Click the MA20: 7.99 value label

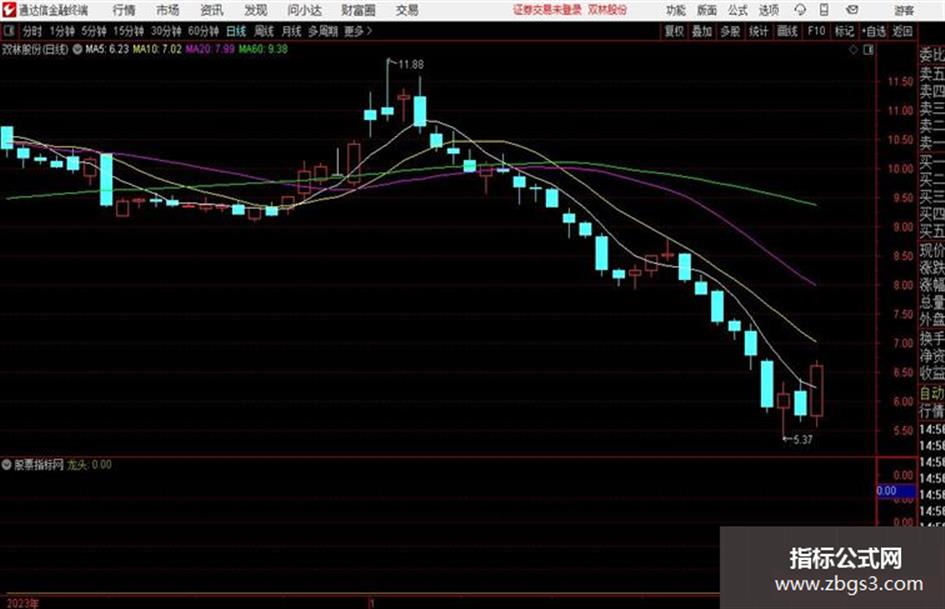[210, 49]
